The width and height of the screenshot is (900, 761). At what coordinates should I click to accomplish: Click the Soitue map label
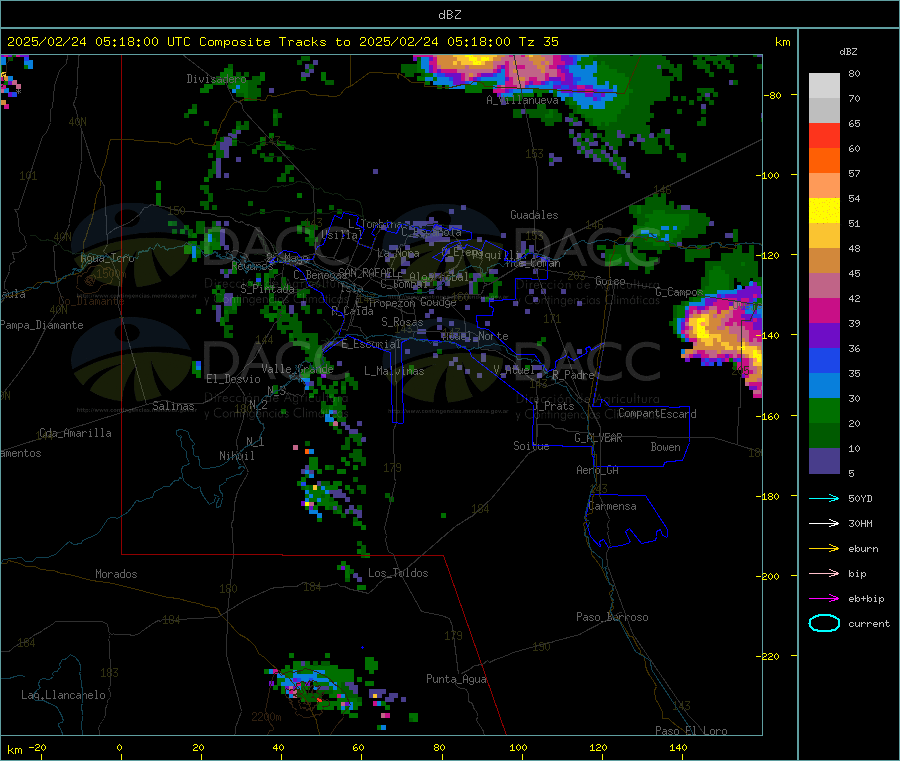pyautogui.click(x=531, y=446)
